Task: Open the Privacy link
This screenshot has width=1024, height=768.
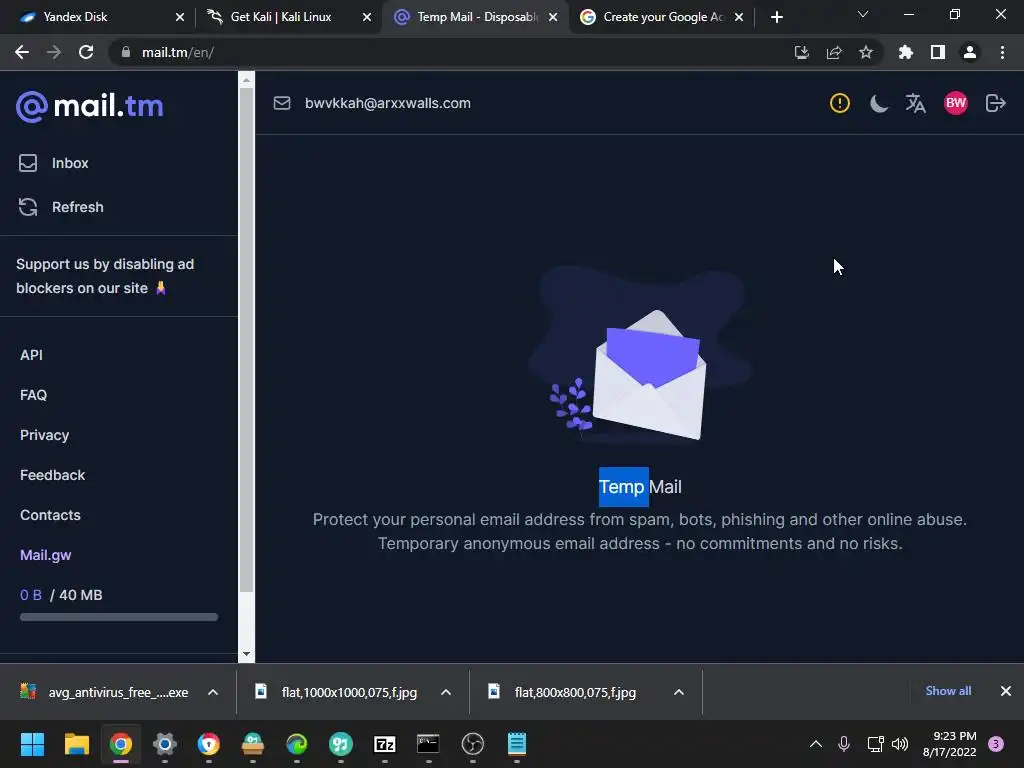Action: (44, 435)
